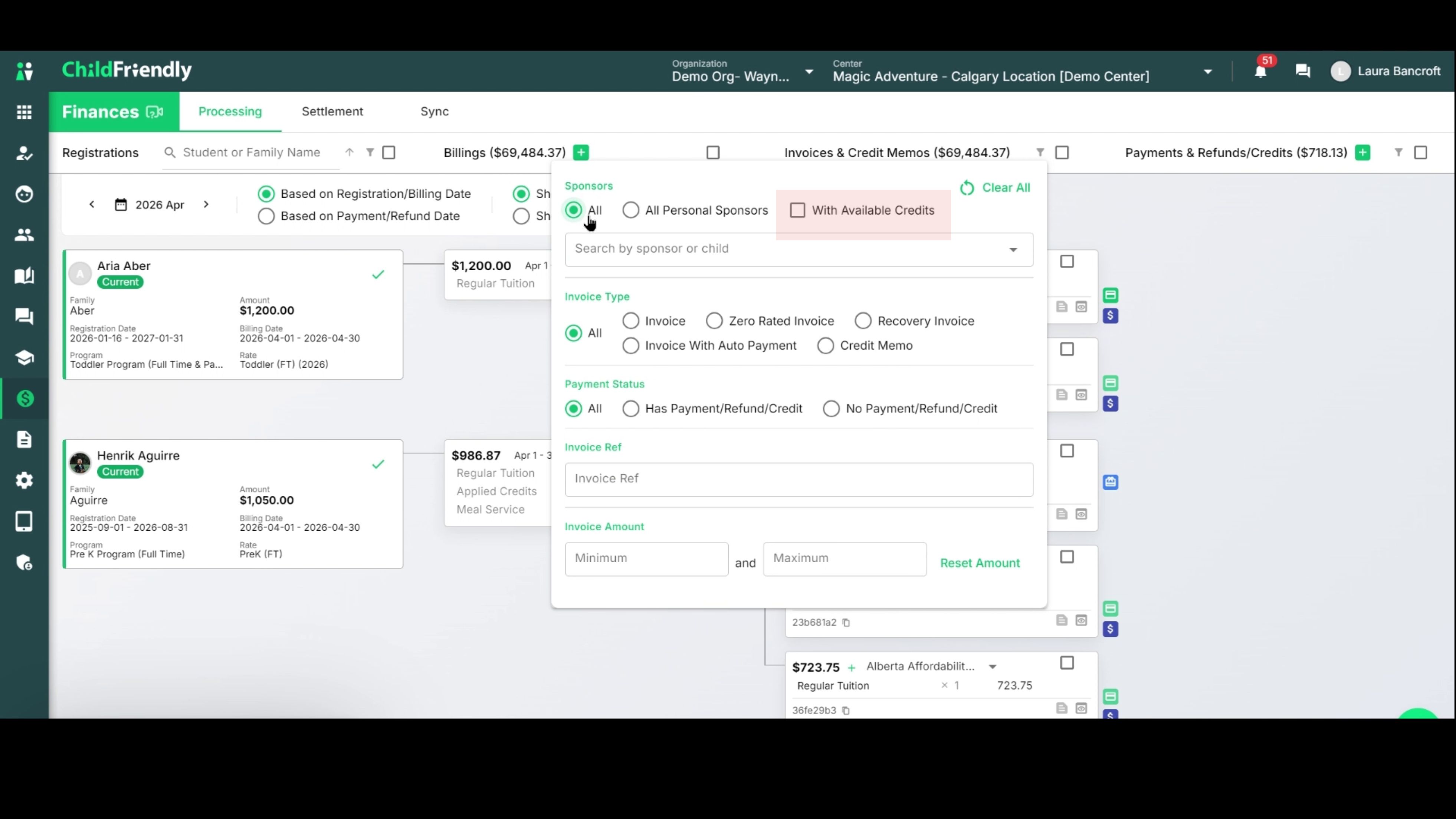Screen dimensions: 1456x819
Task: Open the tablet device icon in the sidebar
Action: pyautogui.click(x=24, y=521)
